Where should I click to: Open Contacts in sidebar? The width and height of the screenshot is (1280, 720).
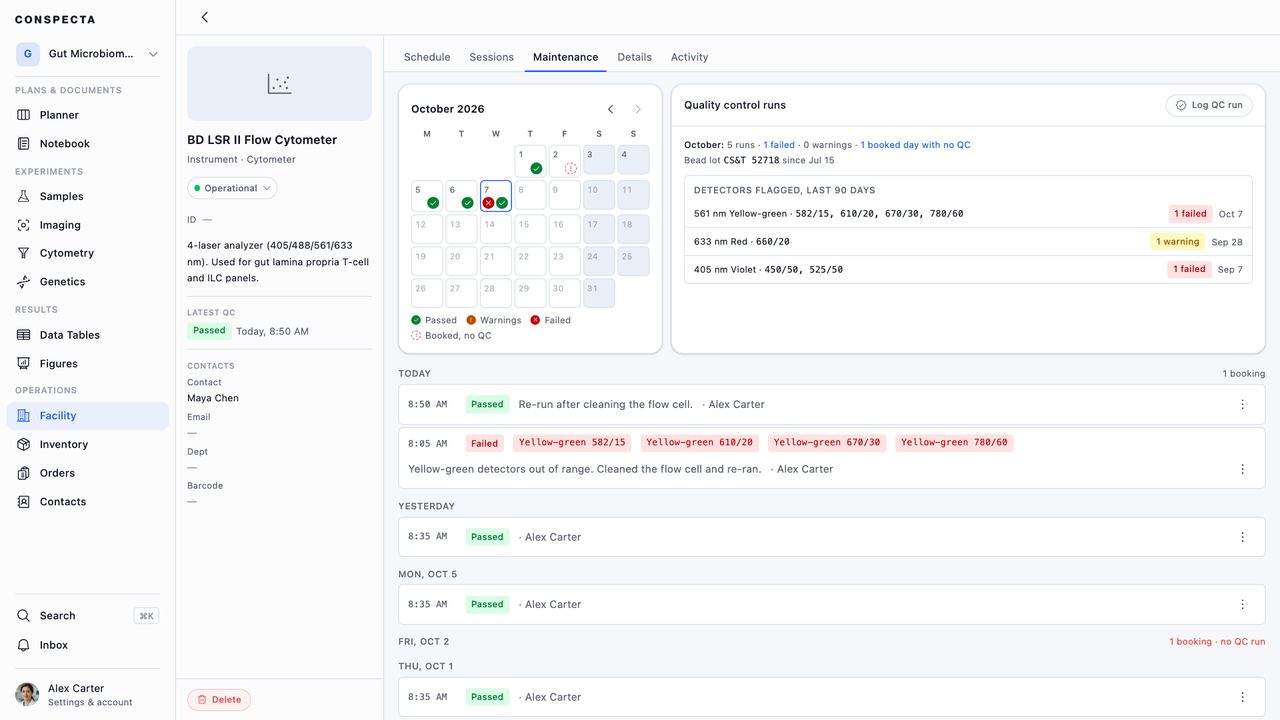[88, 502]
